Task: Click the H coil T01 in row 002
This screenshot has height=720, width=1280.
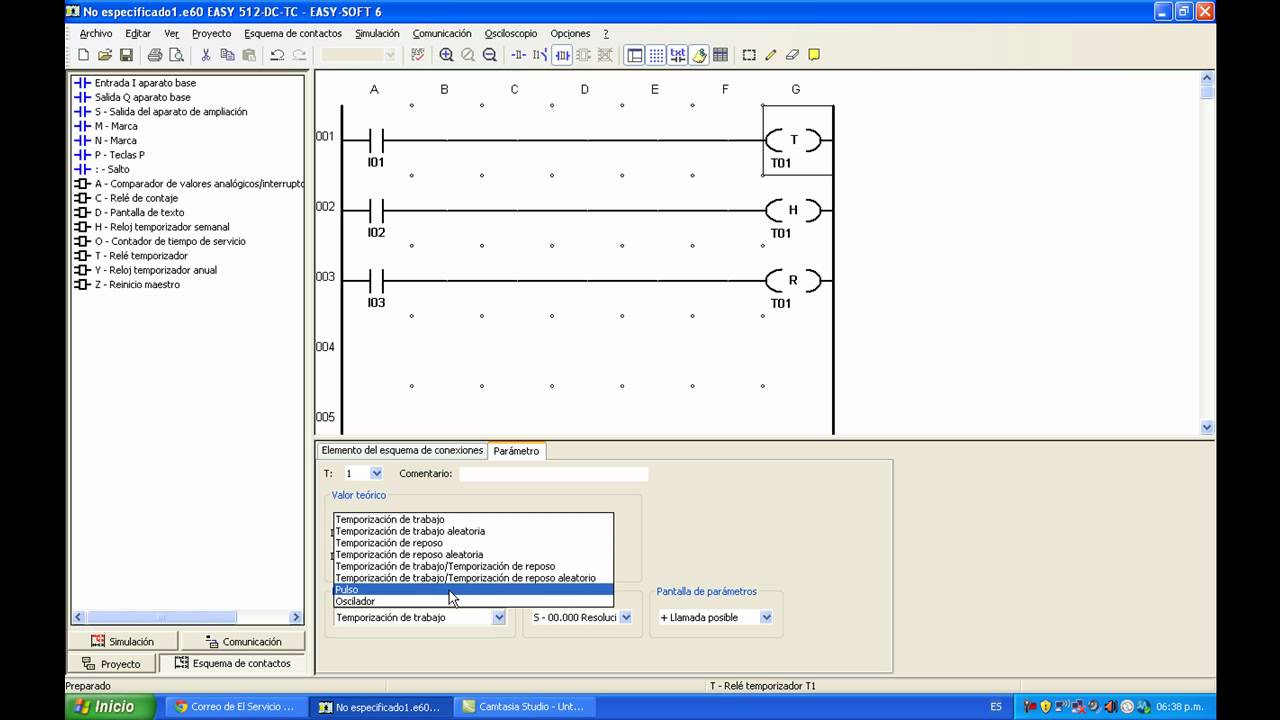Action: (794, 211)
